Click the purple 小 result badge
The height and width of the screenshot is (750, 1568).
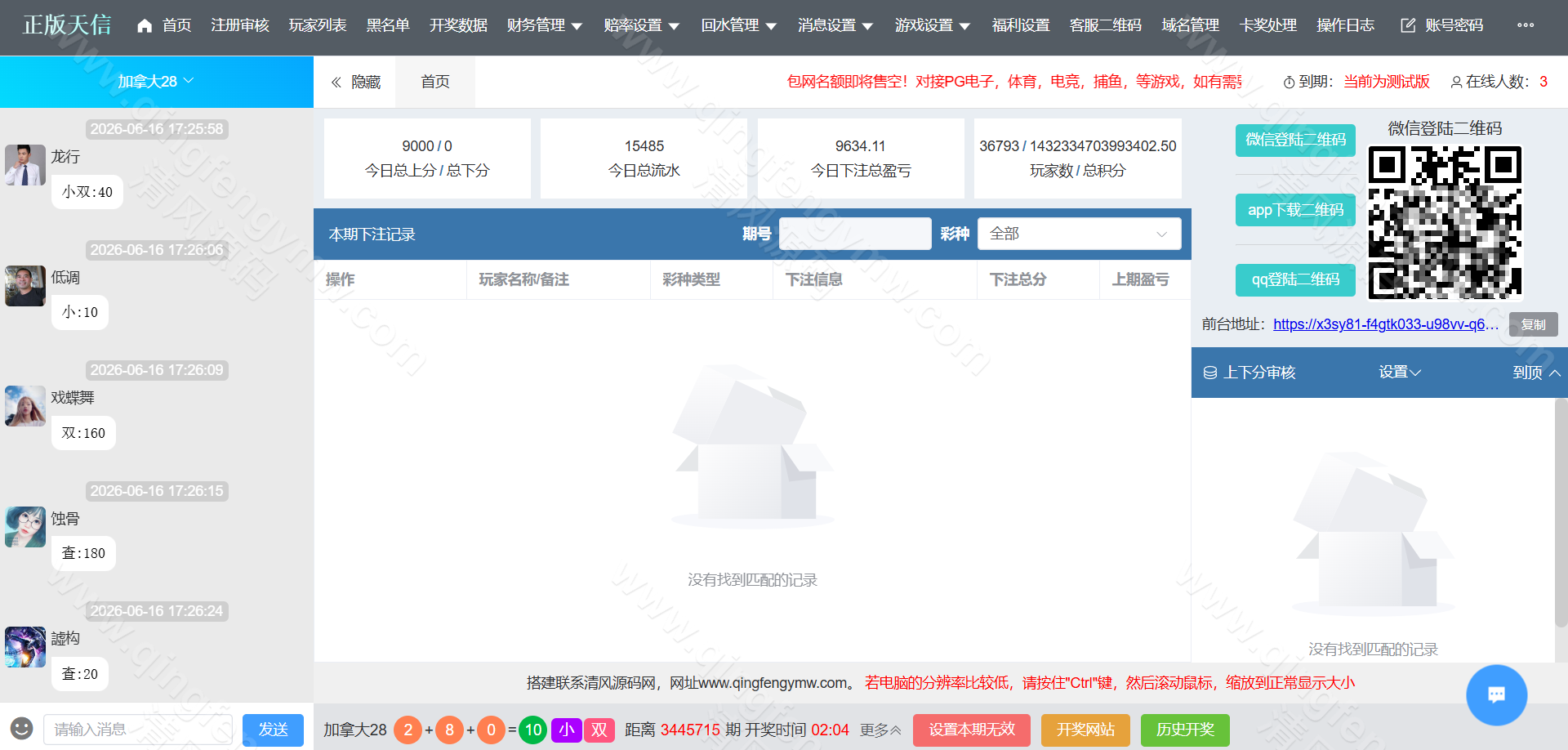point(566,730)
